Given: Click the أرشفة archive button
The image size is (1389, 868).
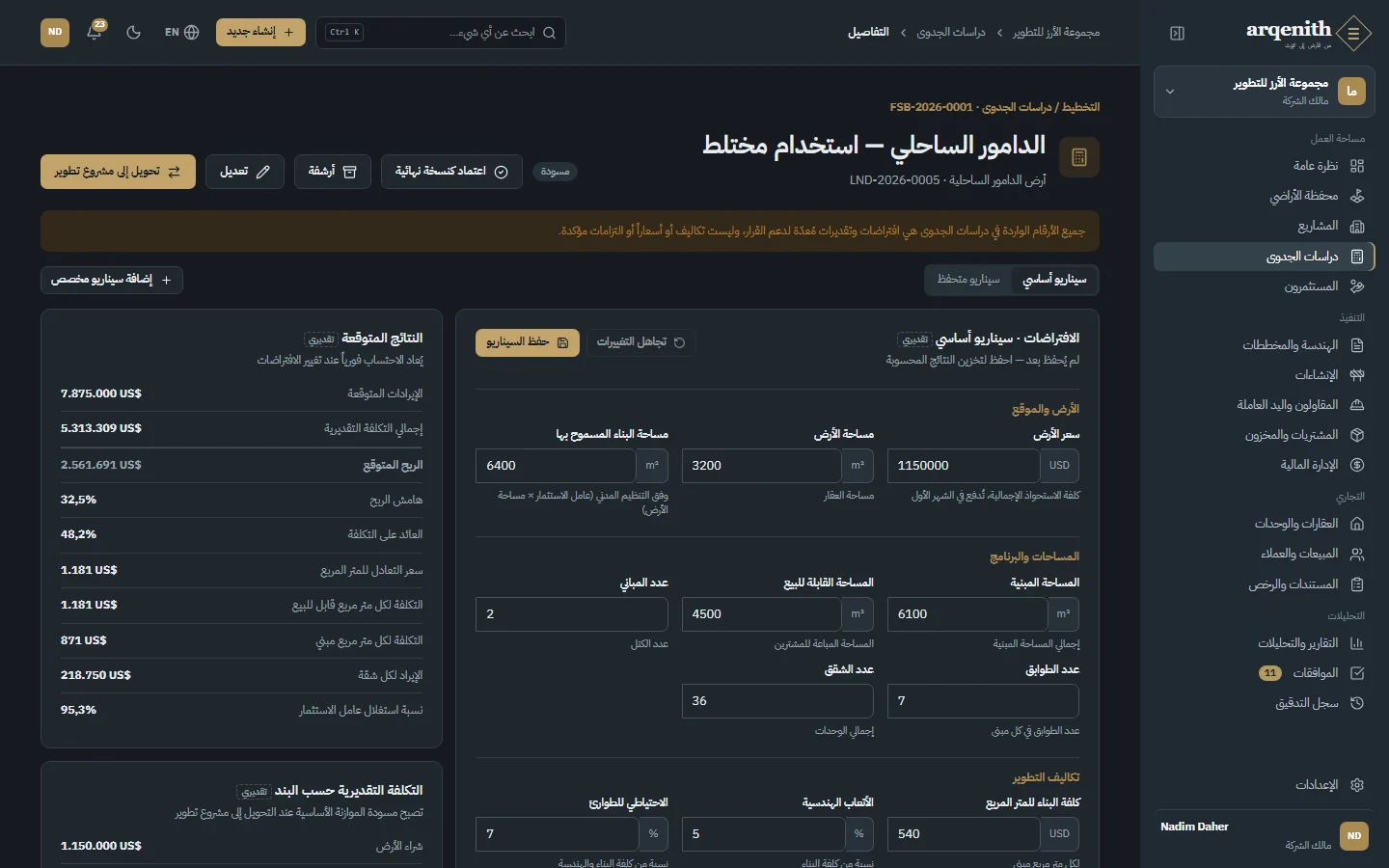Looking at the screenshot, I should (x=333, y=172).
